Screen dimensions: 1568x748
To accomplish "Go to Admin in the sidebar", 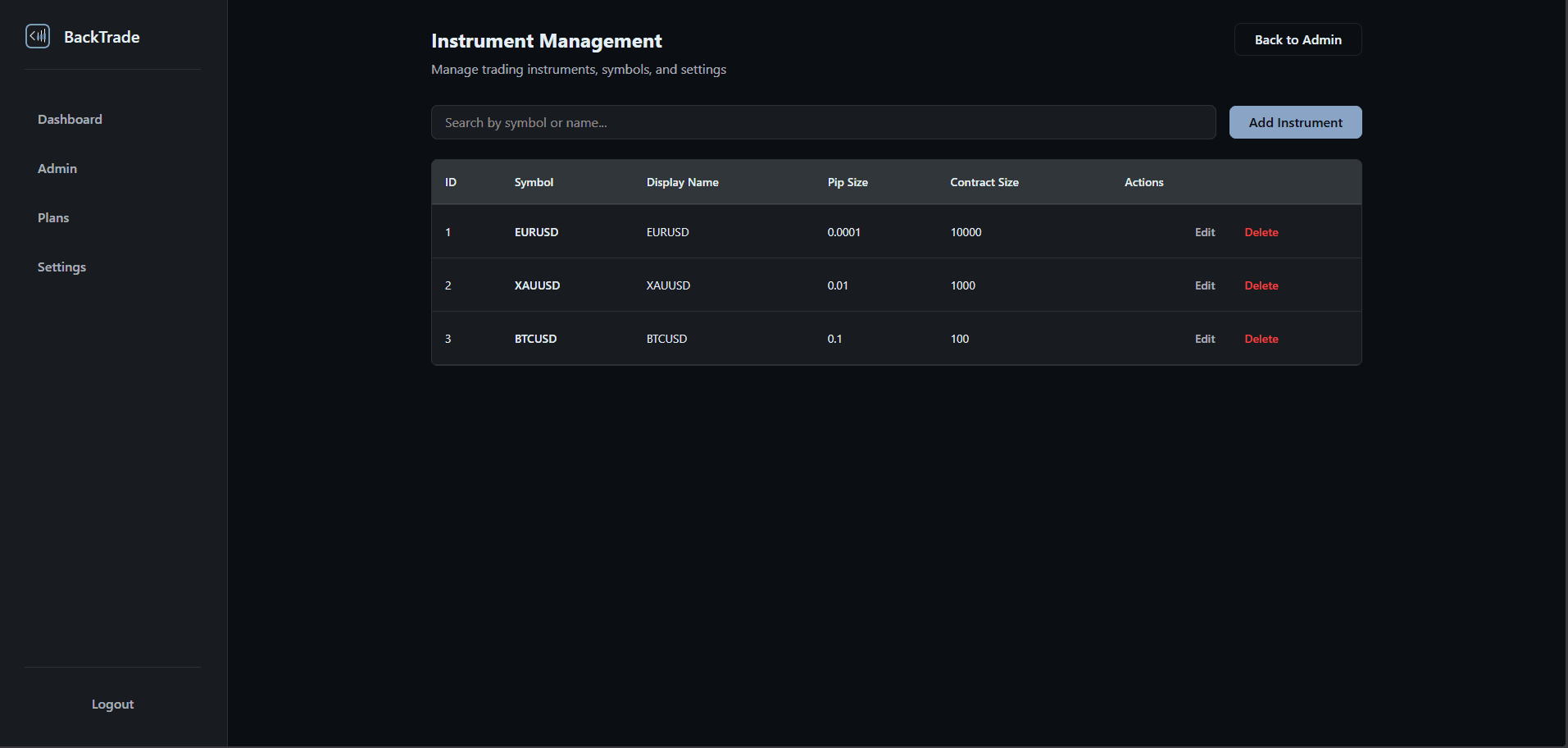I will [57, 169].
